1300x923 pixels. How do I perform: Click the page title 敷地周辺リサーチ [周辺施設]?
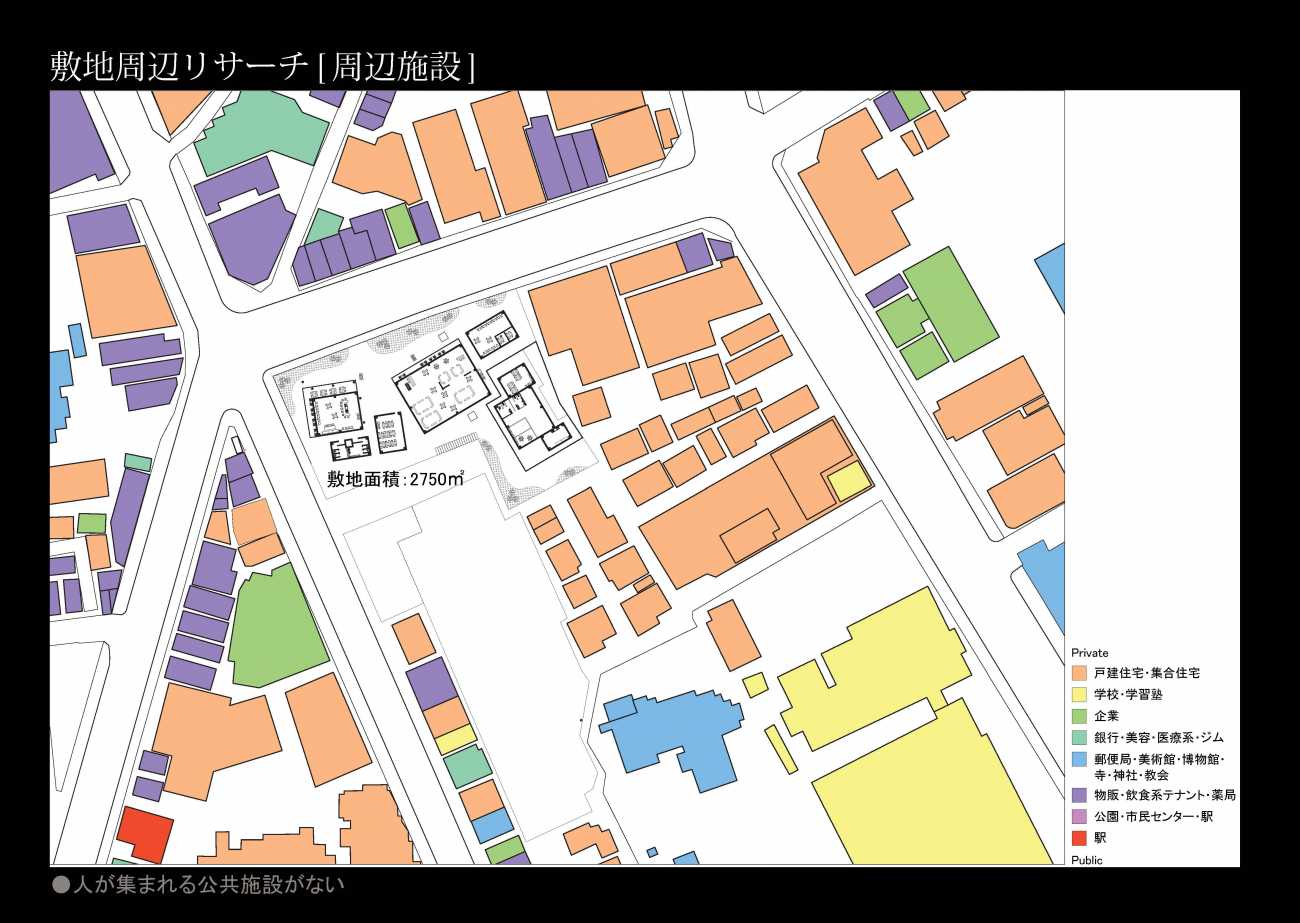coord(262,66)
